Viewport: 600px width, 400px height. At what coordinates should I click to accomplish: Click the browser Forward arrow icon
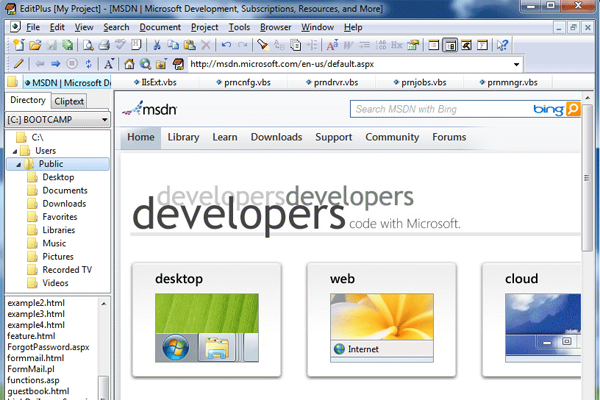click(56, 64)
